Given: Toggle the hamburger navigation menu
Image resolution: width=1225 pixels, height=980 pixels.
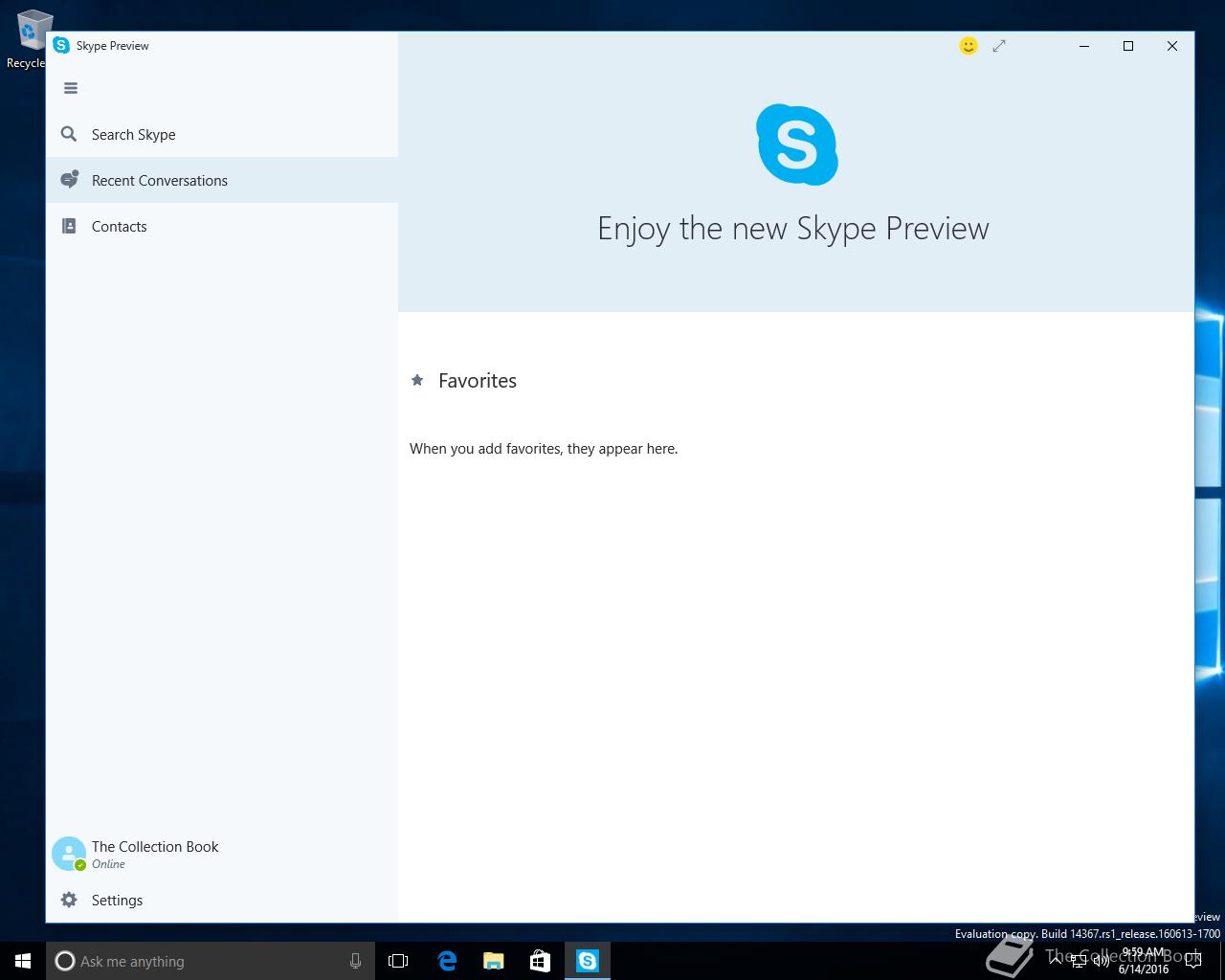Looking at the screenshot, I should click(x=71, y=88).
